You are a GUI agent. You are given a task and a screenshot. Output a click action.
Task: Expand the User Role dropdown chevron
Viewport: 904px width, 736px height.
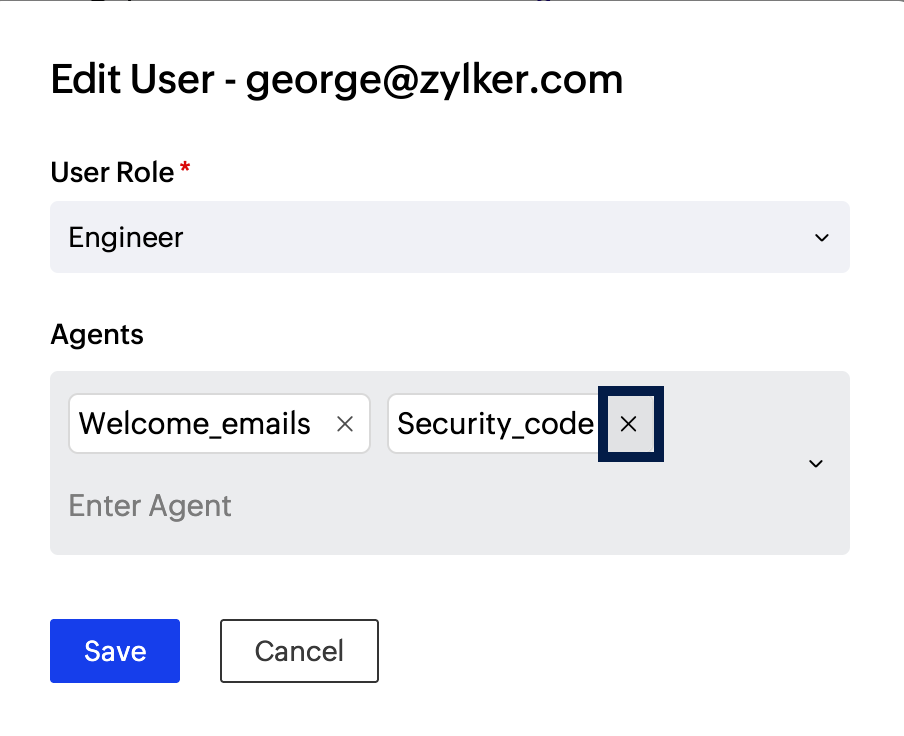pos(821,238)
